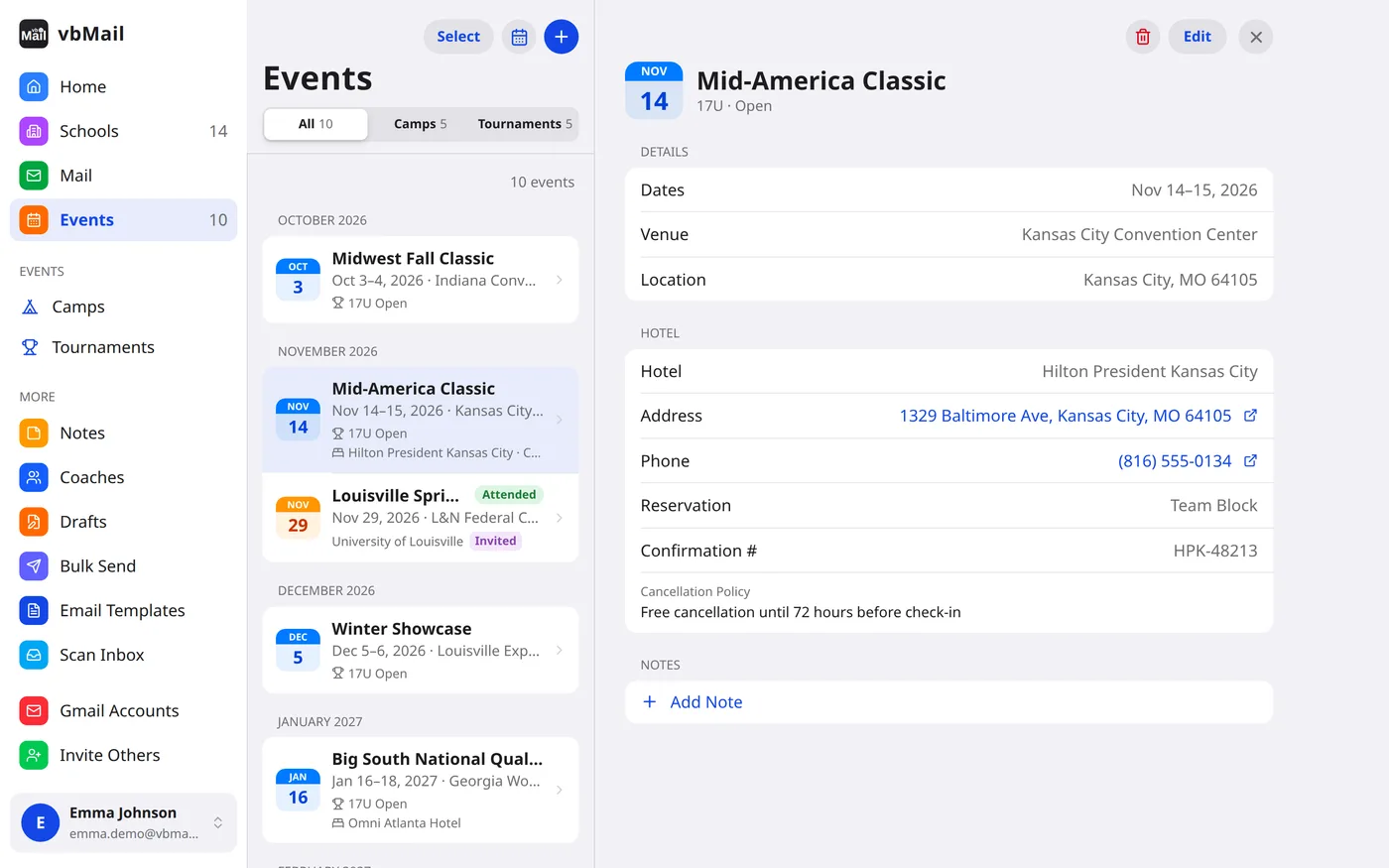Image resolution: width=1389 pixels, height=868 pixels.
Task: Switch to the Tournaments tab
Action: [x=525, y=124]
